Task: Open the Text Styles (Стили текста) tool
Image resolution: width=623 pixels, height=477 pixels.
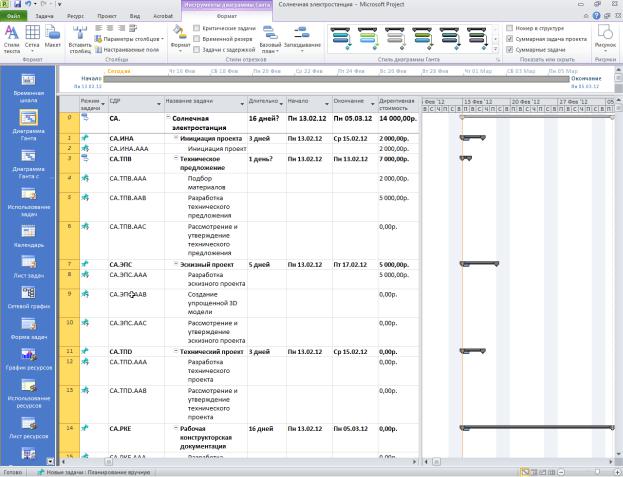Action: tap(12, 39)
